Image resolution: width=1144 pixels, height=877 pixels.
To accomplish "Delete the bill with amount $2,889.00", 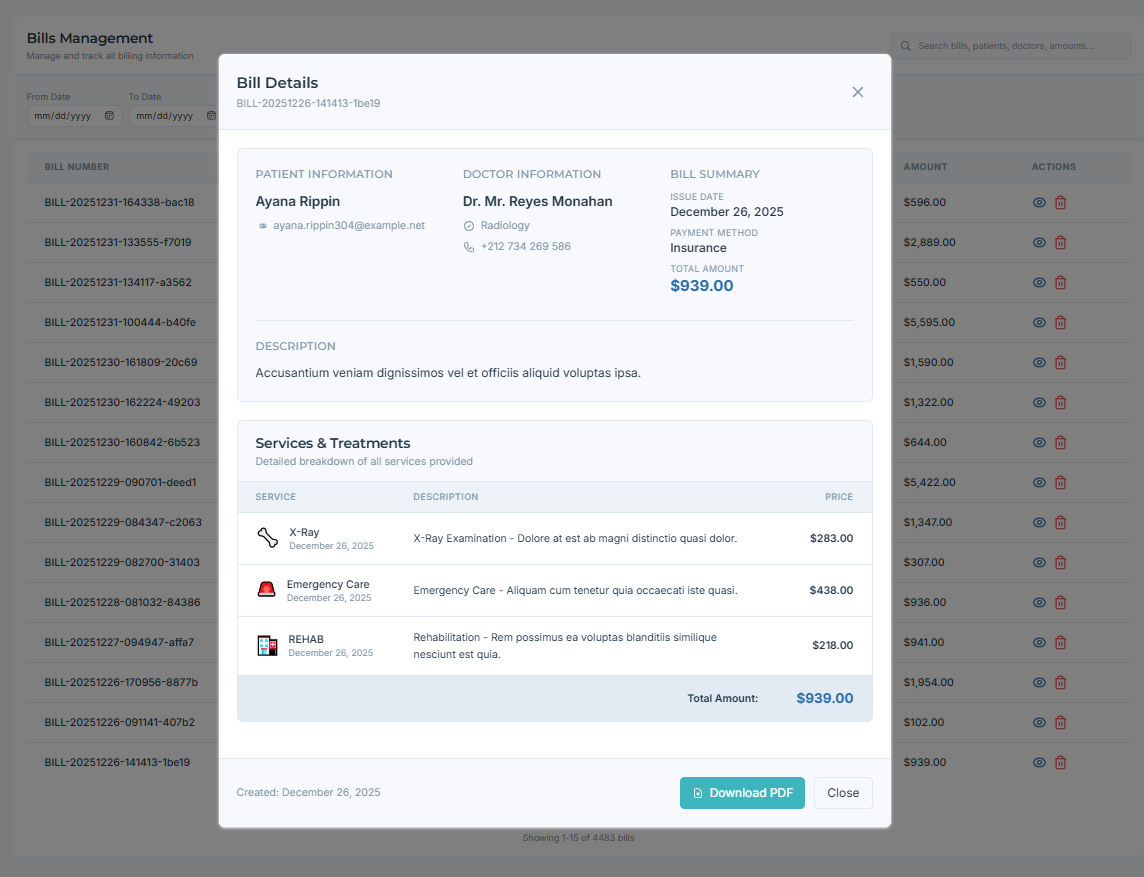I will tap(1061, 243).
